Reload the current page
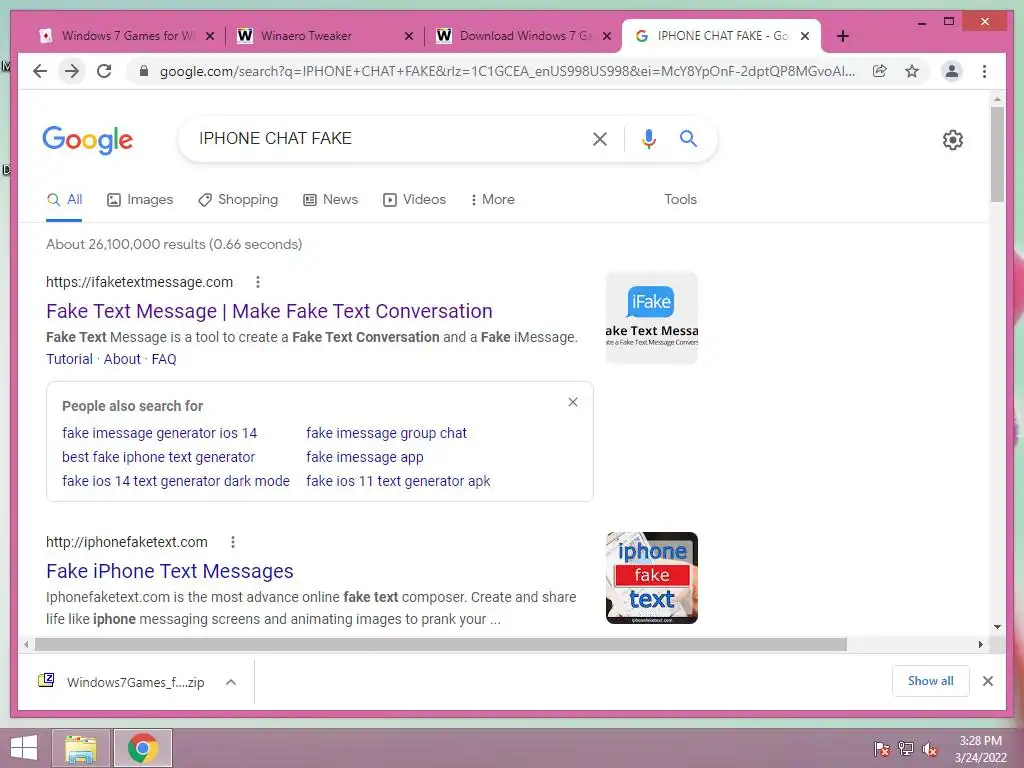1024x768 pixels. coord(104,71)
